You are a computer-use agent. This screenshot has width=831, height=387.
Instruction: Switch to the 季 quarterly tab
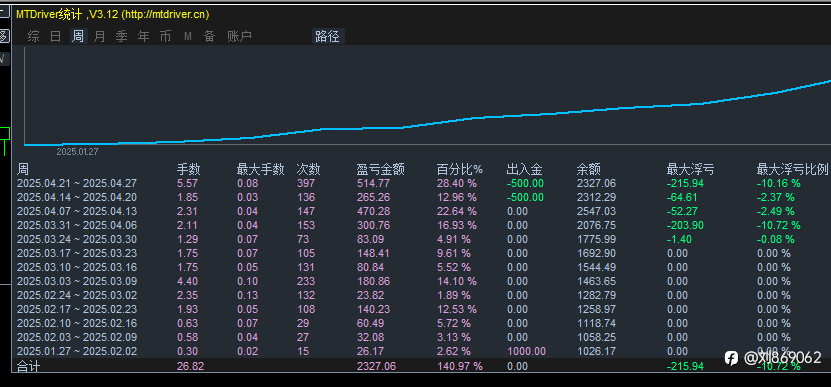pyautogui.click(x=122, y=37)
